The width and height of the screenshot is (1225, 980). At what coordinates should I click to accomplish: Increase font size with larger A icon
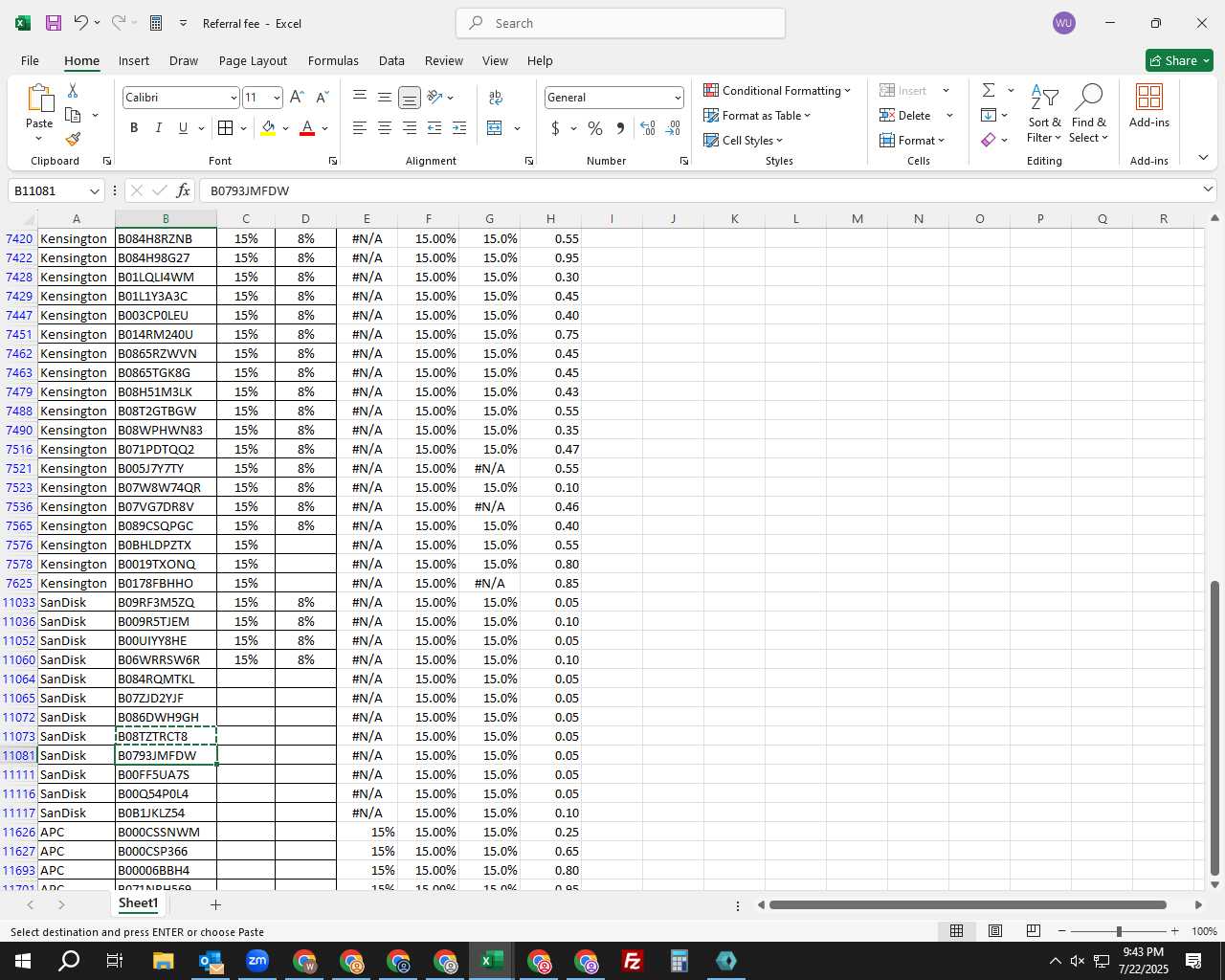[x=297, y=98]
